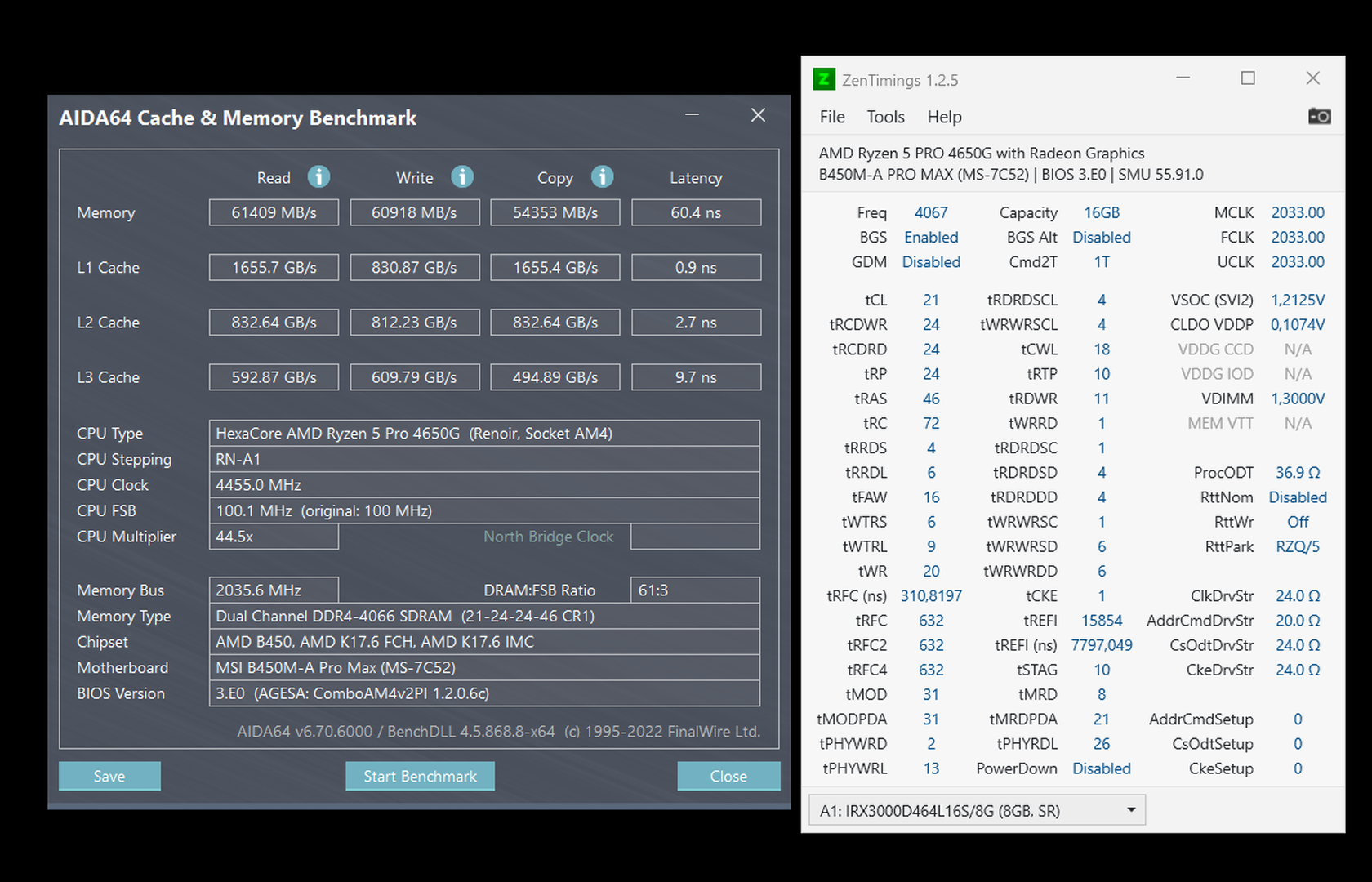Click the tCL value 21
The image size is (1372, 882).
coord(931,300)
